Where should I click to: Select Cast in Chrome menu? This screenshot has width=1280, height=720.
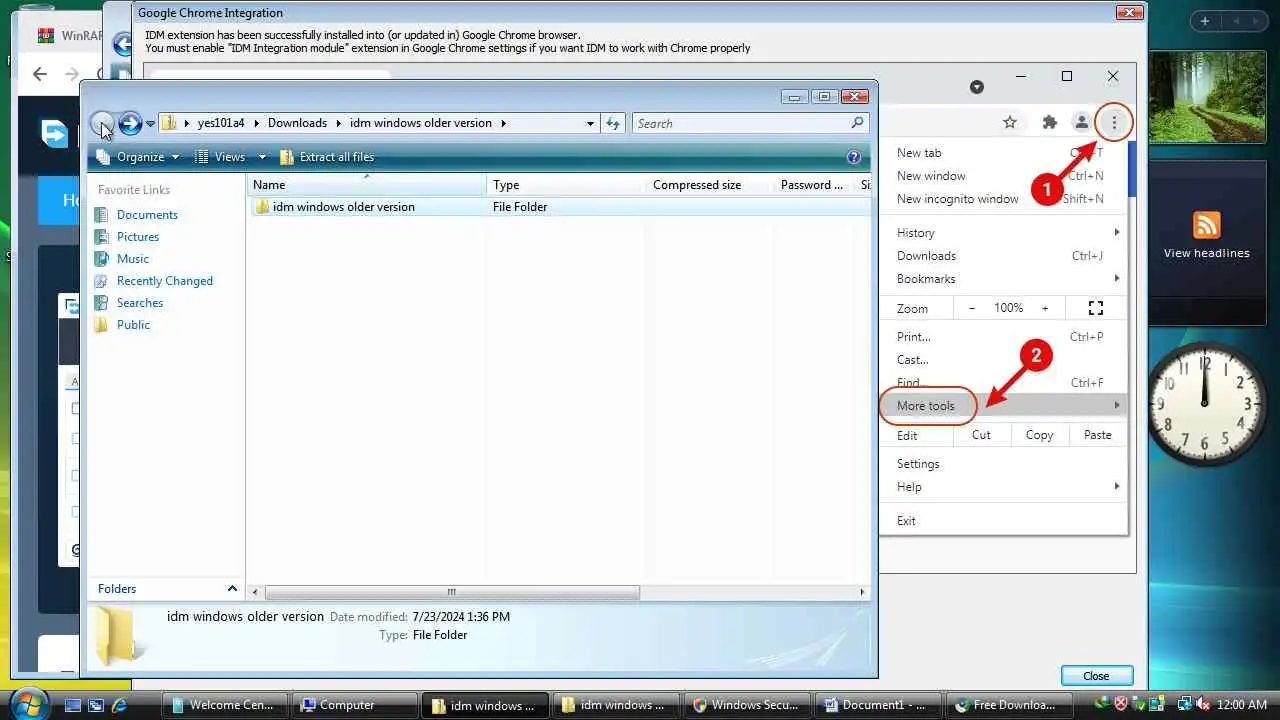tap(1004, 360)
